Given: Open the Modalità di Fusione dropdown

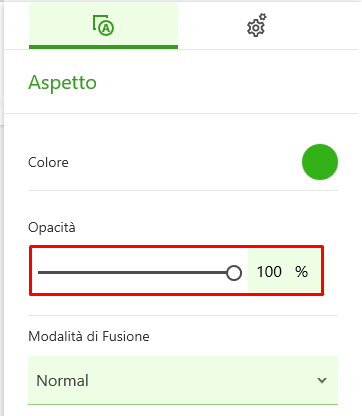Looking at the screenshot, I should [x=183, y=380].
